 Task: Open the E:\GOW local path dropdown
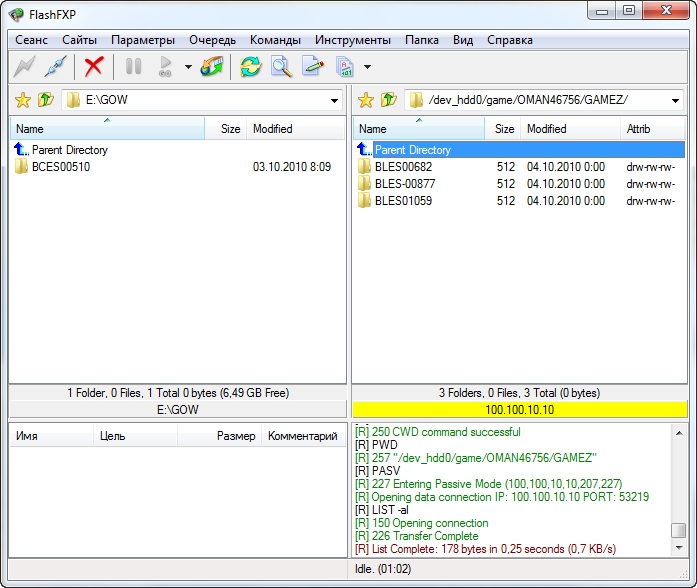(335, 101)
